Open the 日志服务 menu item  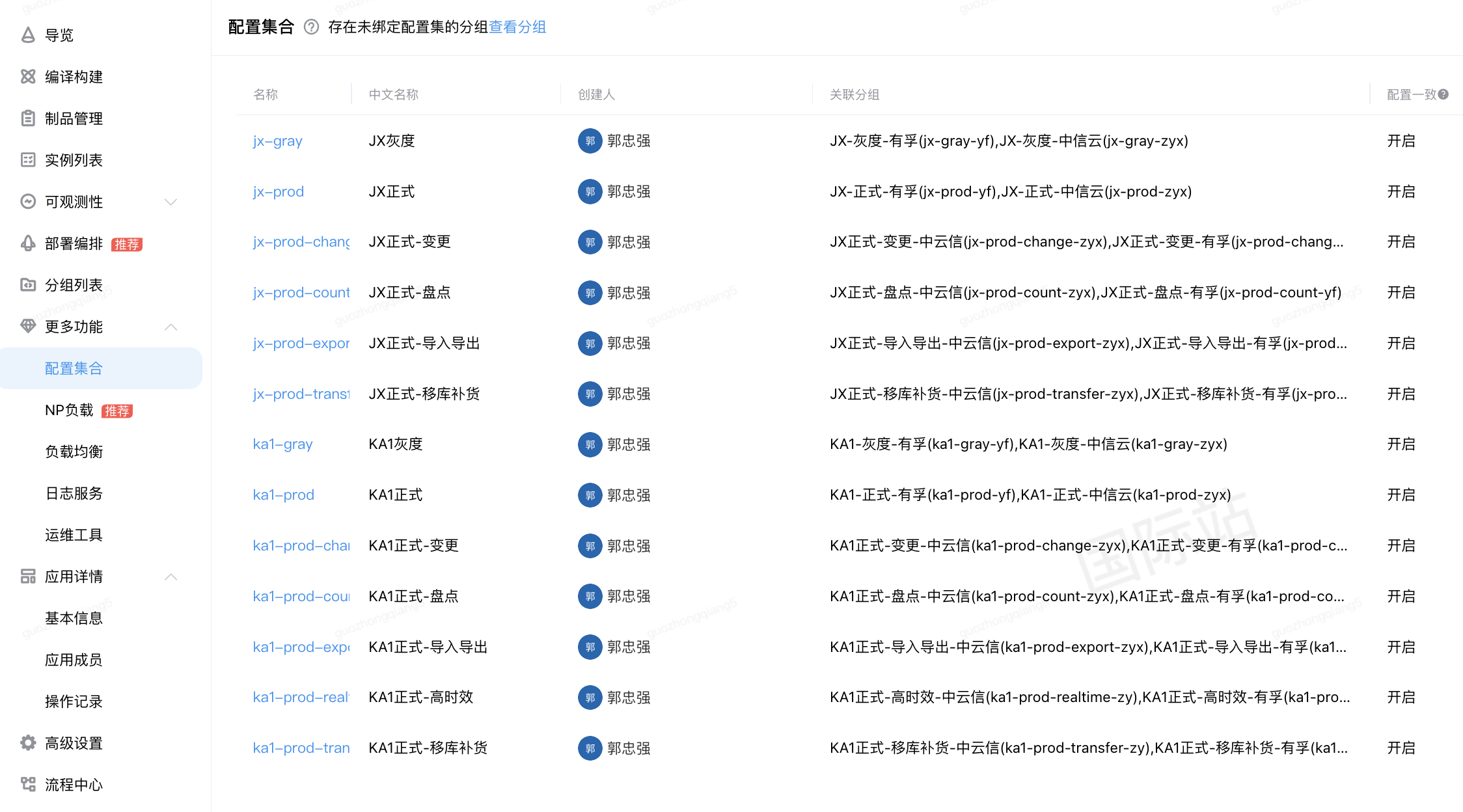(74, 493)
